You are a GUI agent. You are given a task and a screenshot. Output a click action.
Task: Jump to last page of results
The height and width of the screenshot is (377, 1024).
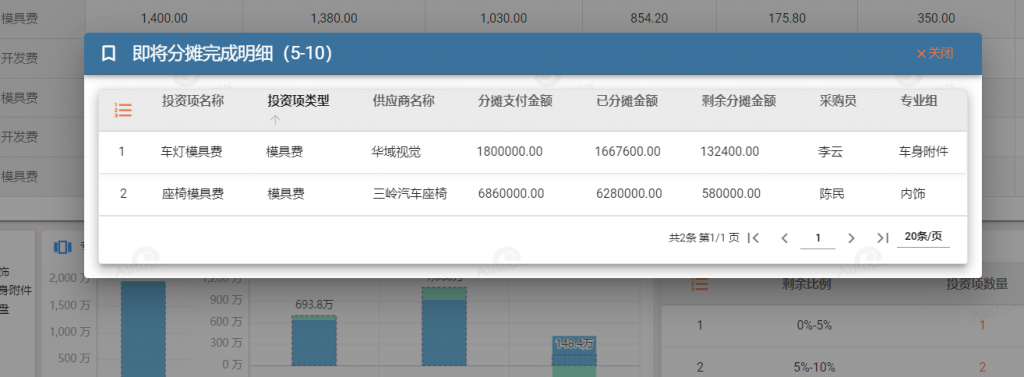[x=882, y=238]
